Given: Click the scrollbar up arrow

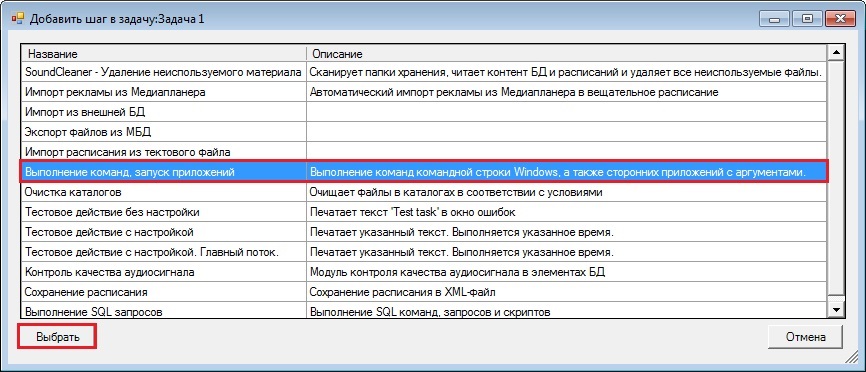Looking at the screenshot, I should pyautogui.click(x=836, y=54).
